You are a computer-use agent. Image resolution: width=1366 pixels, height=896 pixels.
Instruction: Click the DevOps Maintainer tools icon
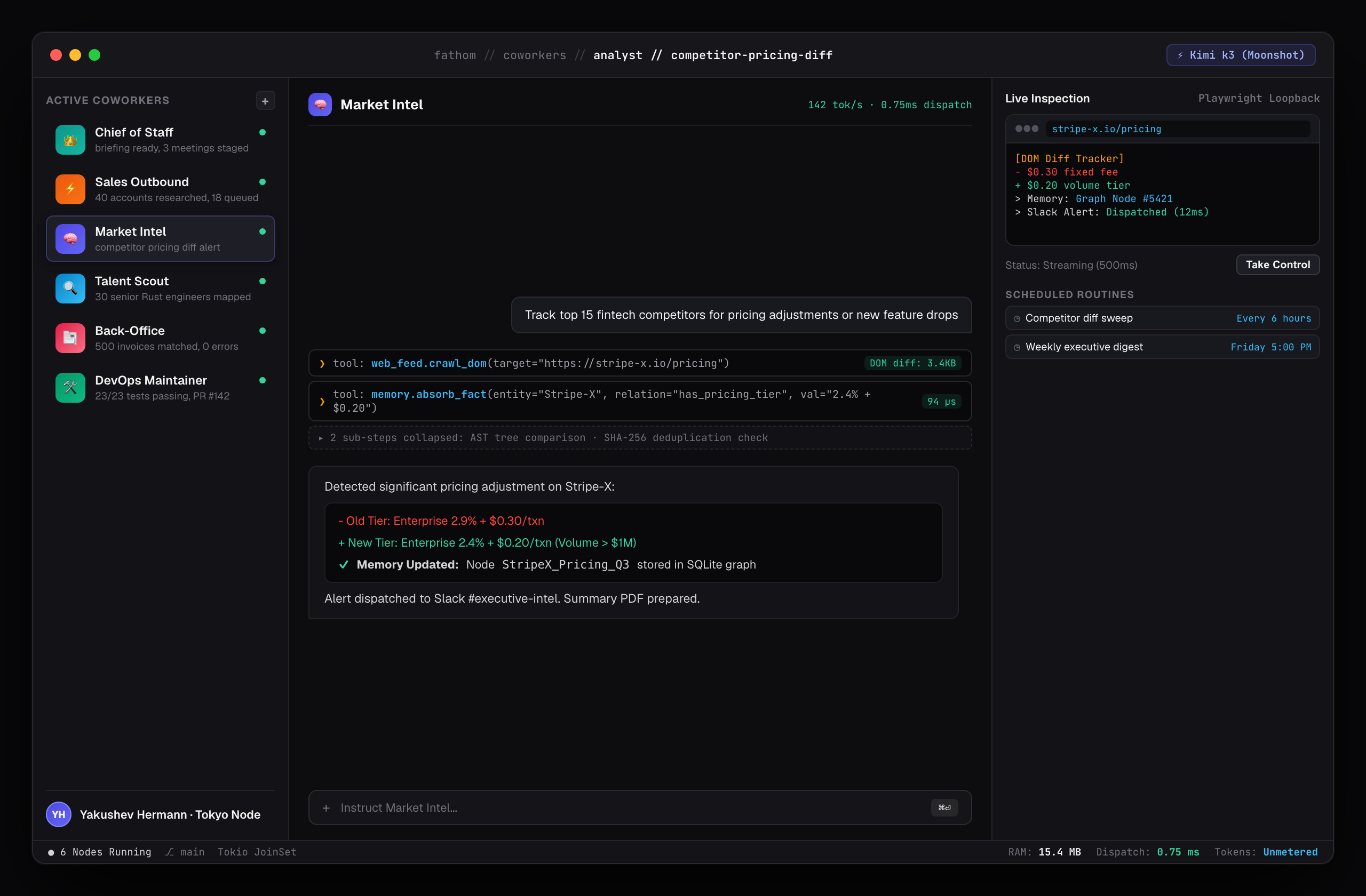70,388
